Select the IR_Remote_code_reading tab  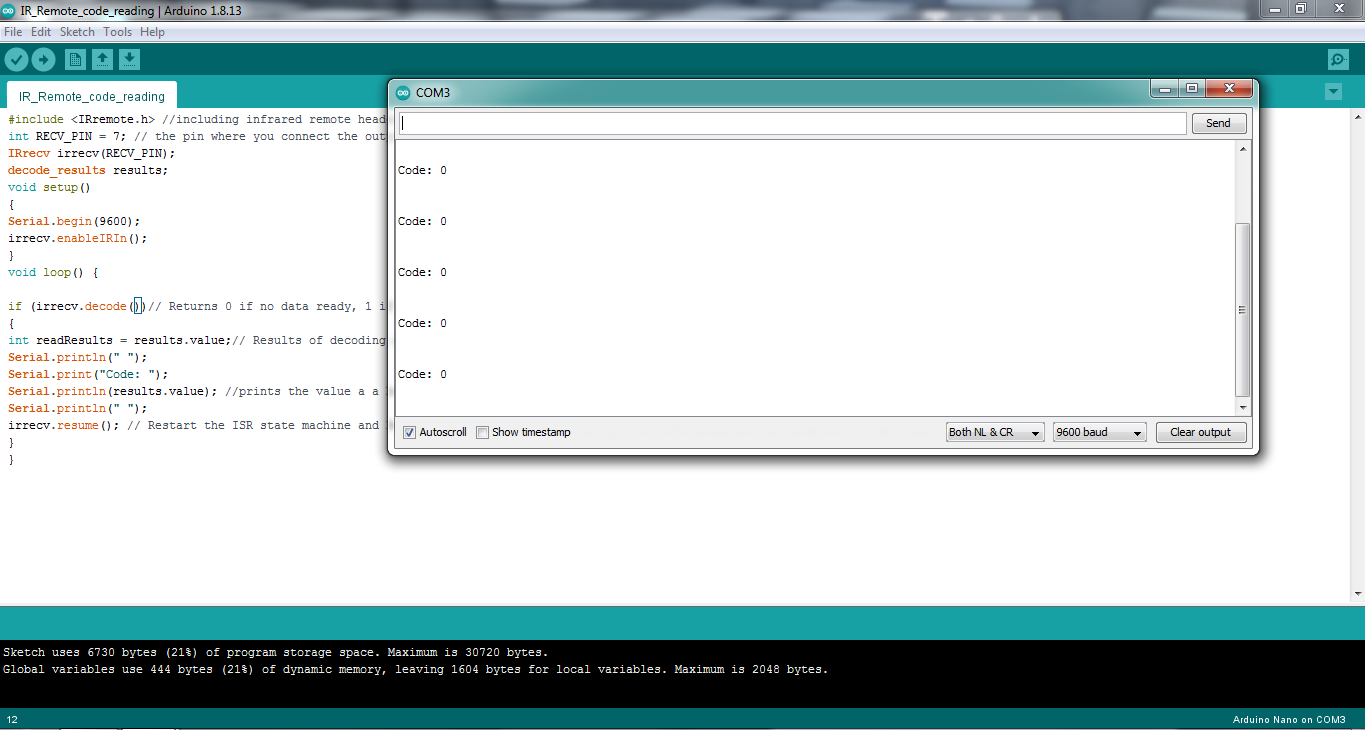92,96
